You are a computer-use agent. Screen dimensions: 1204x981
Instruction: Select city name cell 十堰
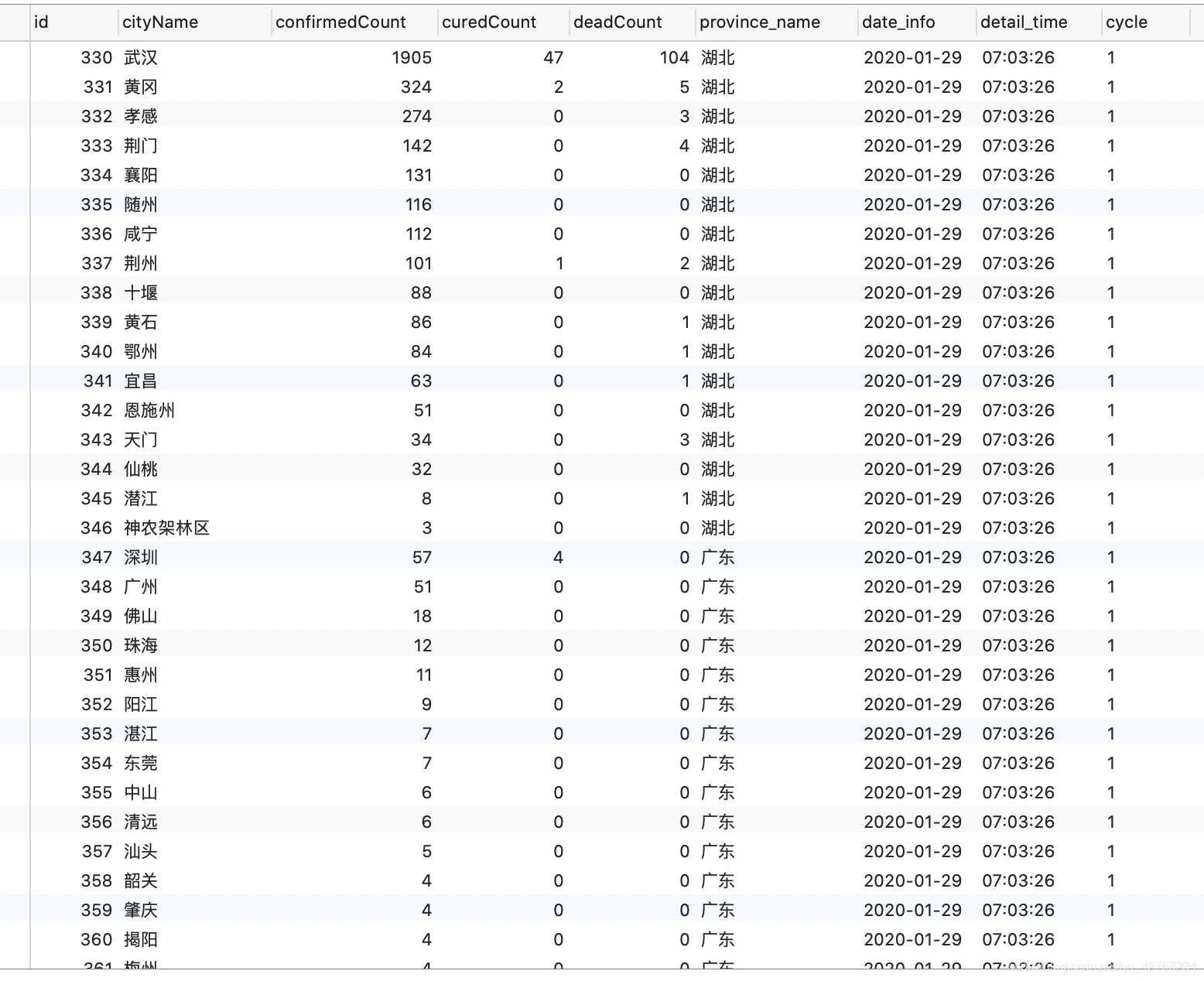[x=141, y=292]
